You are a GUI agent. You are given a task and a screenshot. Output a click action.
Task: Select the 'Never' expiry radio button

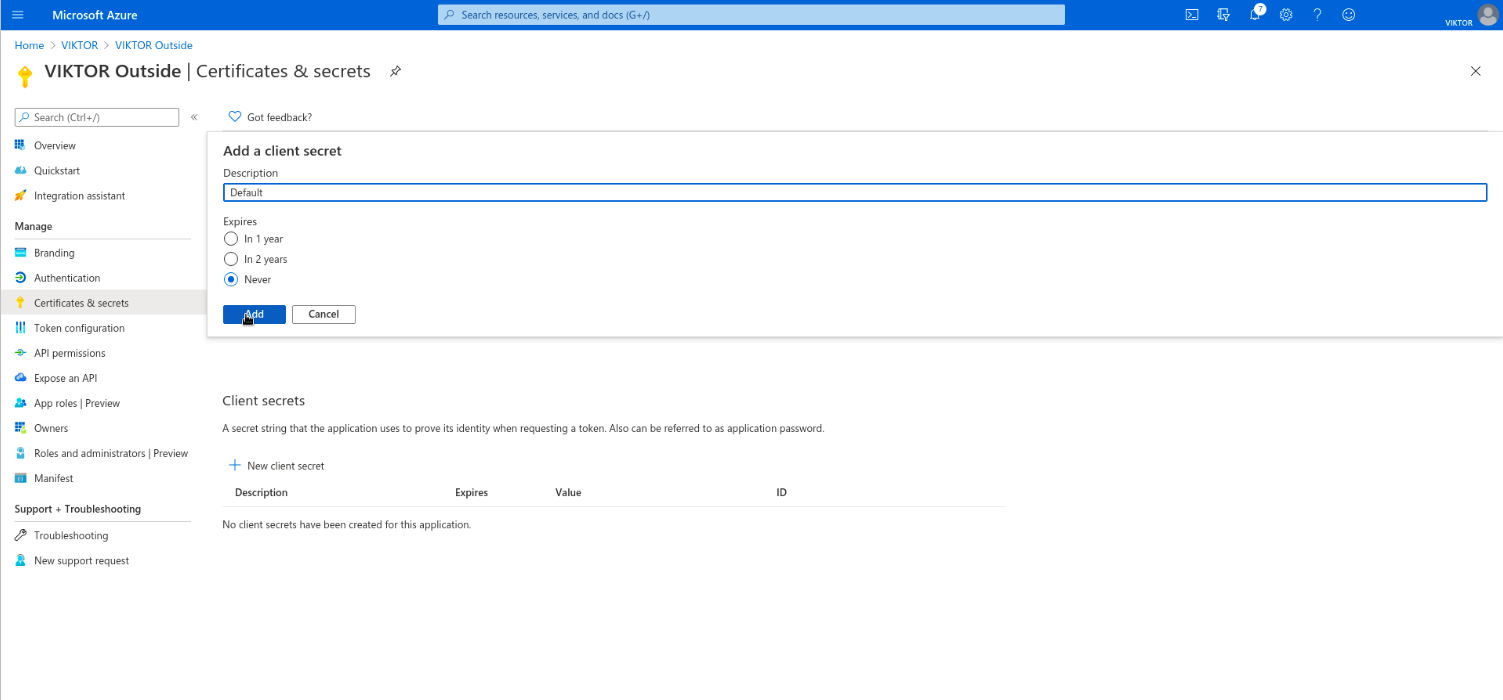pos(231,280)
